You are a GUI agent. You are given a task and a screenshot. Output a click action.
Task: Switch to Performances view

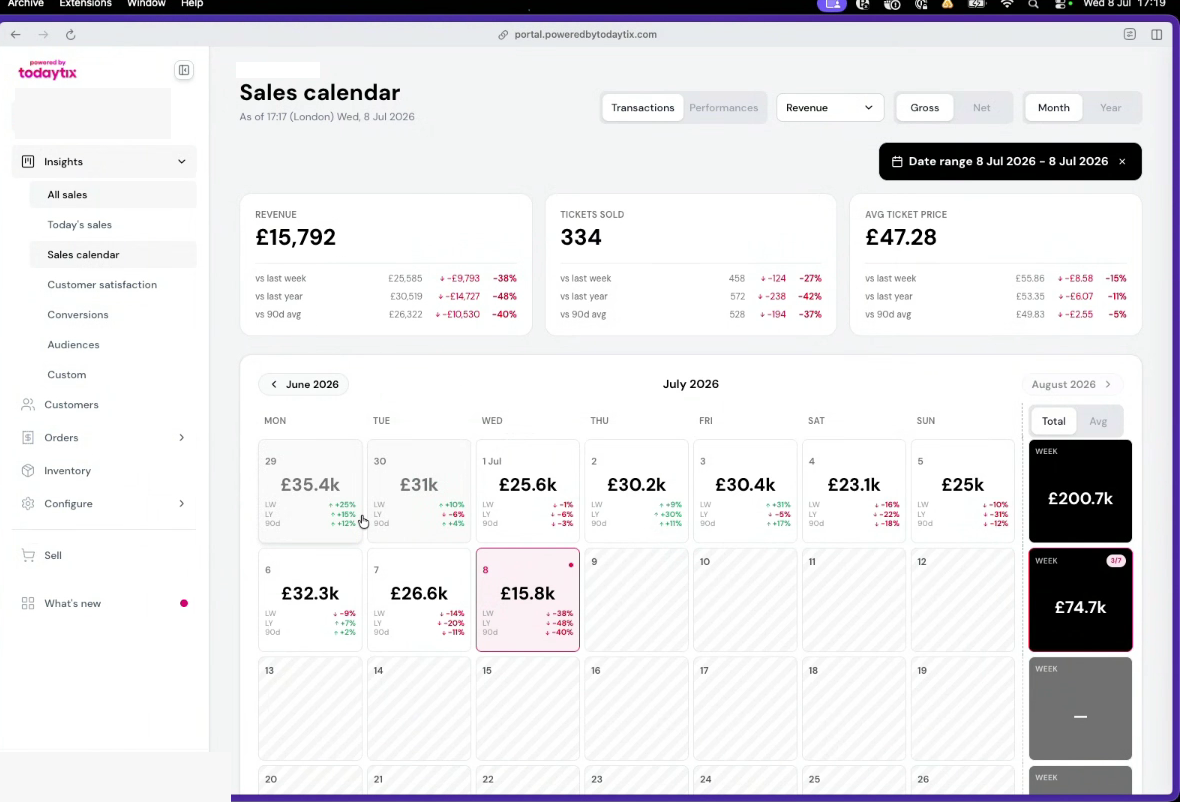point(723,108)
